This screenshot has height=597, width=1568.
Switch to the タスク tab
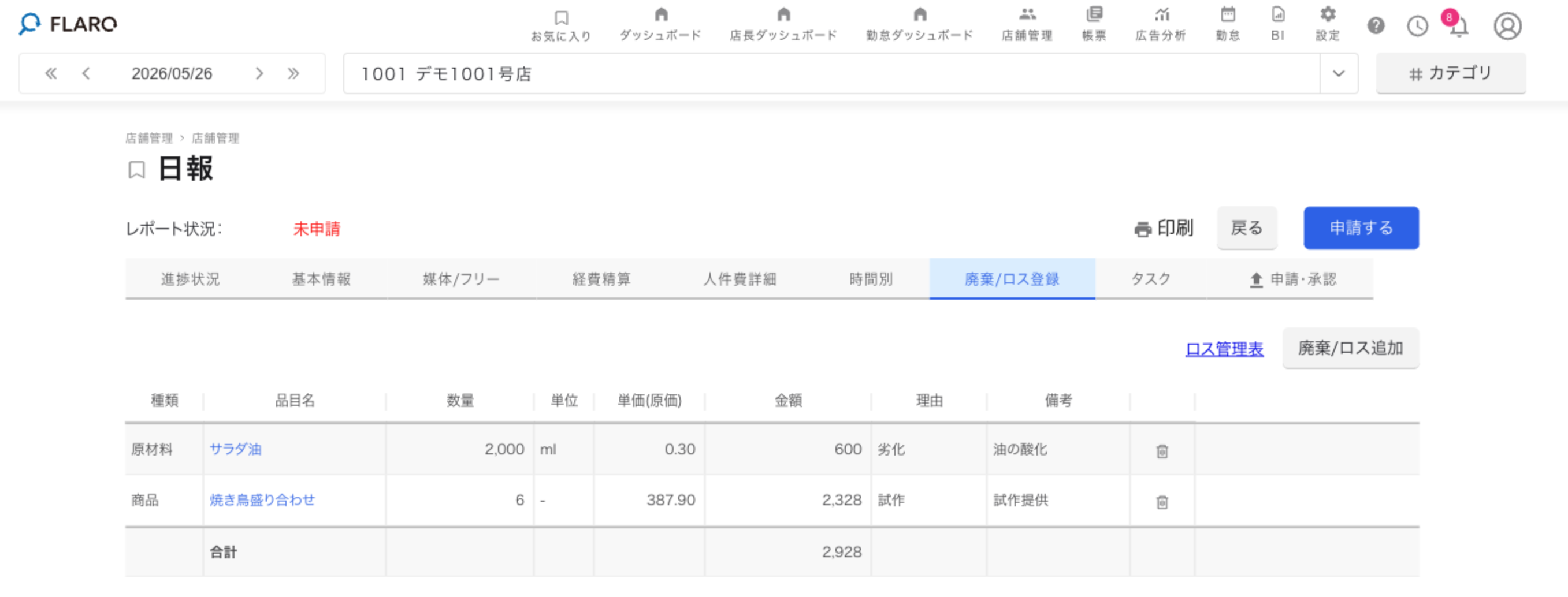1150,279
